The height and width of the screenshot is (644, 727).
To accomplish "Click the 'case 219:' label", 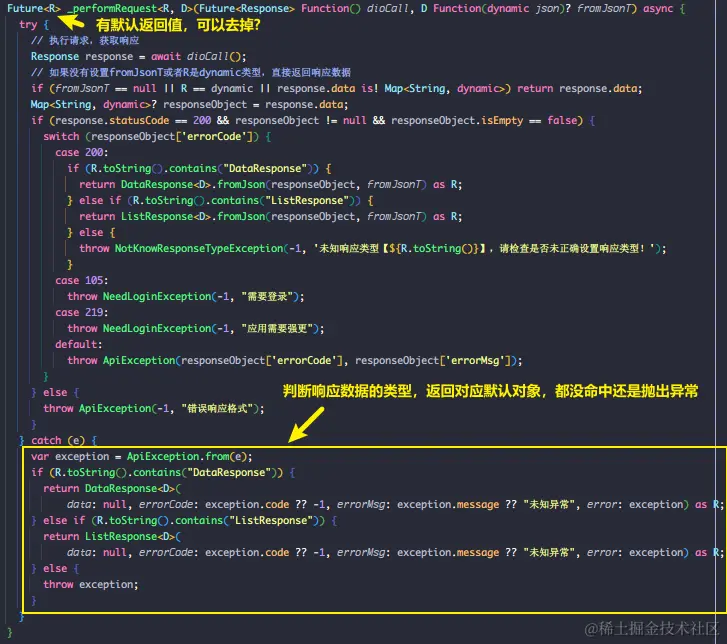I will 82,312.
